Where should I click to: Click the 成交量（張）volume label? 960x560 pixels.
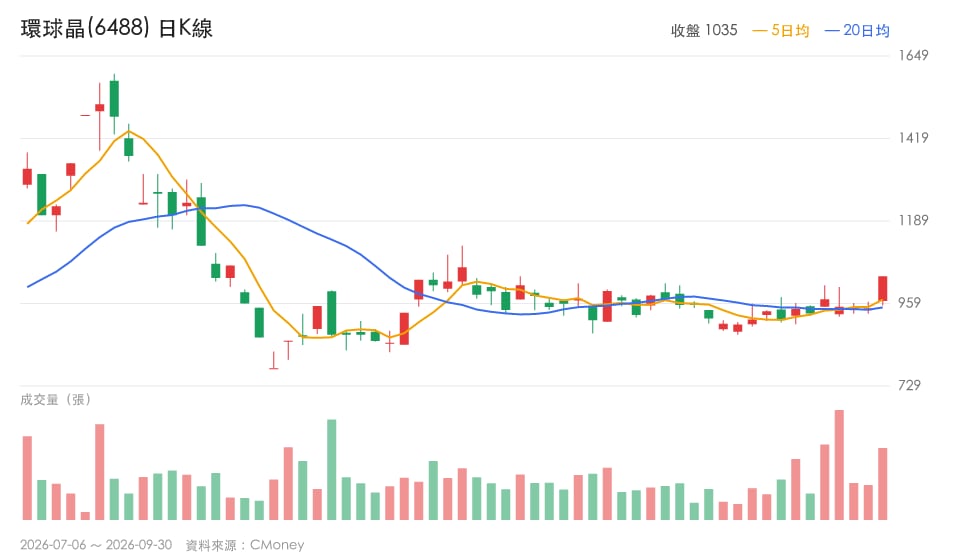point(56,400)
